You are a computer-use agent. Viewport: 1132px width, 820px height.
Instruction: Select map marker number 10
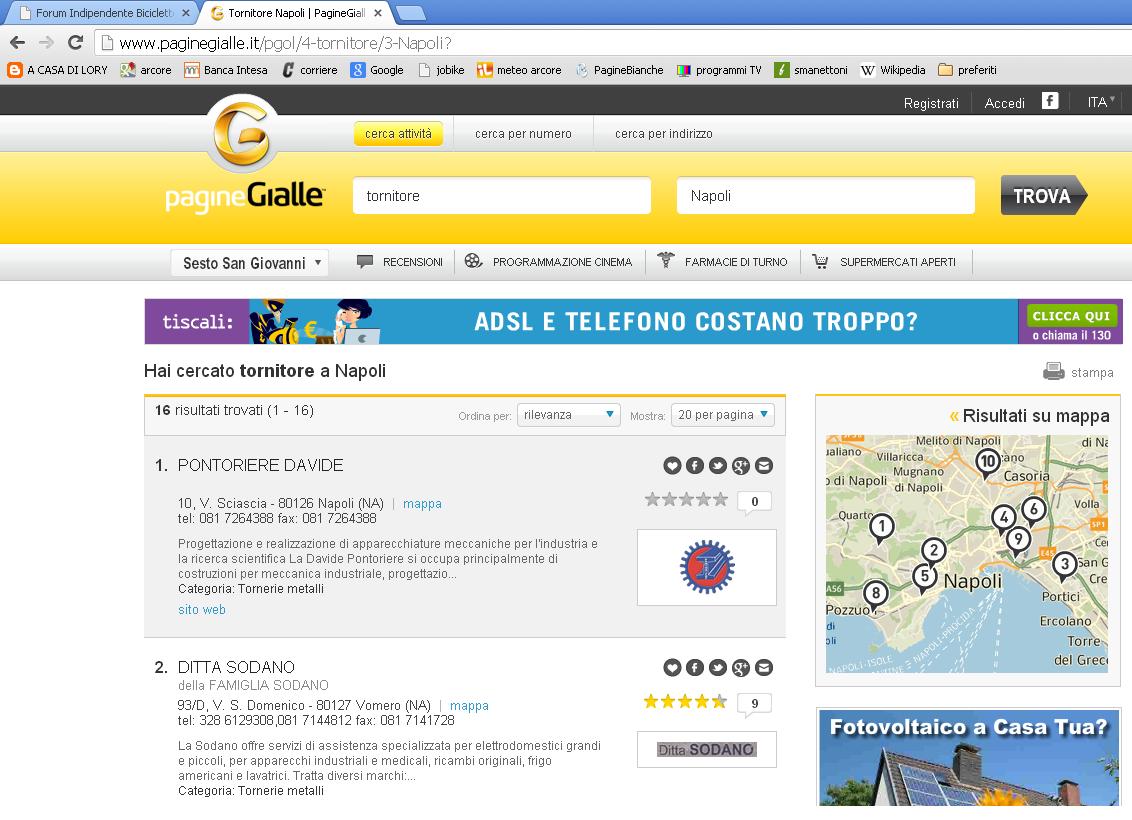pyautogui.click(x=988, y=463)
